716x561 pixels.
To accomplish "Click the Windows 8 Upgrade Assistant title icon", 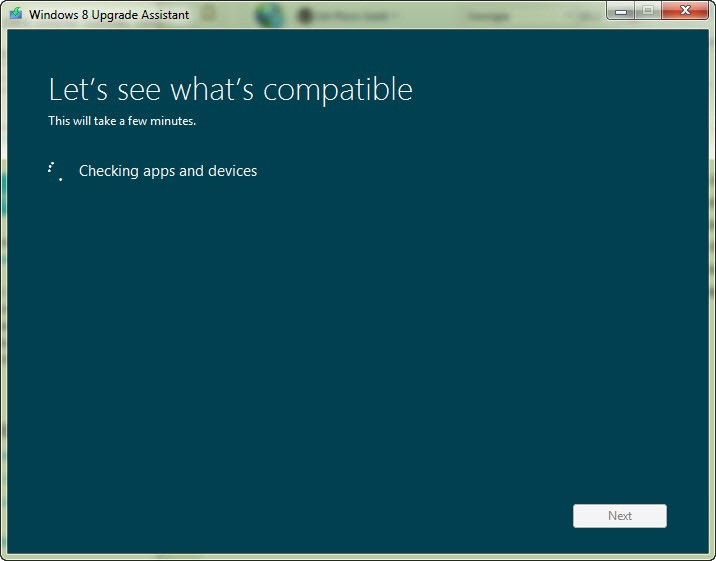I will 16,13.
